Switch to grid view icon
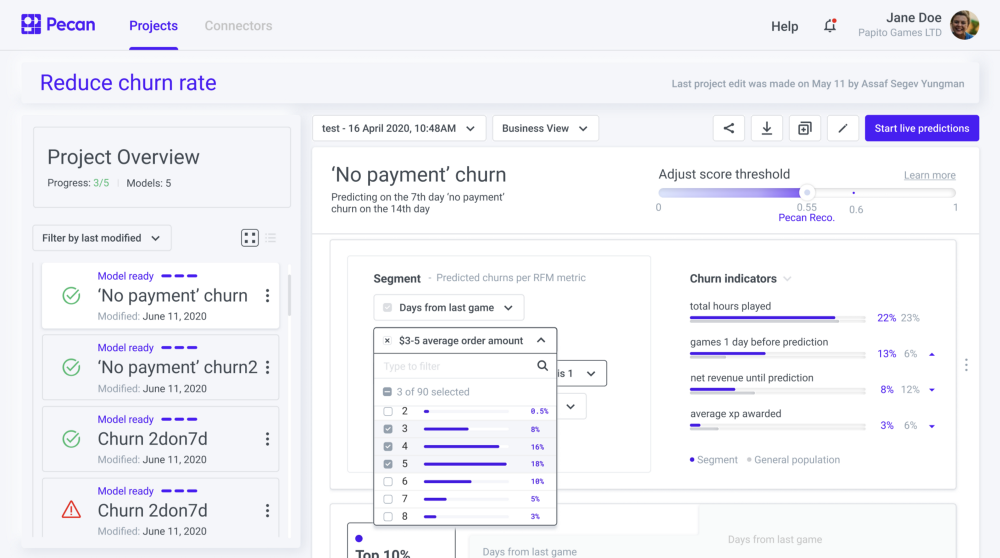This screenshot has height=558, width=1000. coord(250,238)
